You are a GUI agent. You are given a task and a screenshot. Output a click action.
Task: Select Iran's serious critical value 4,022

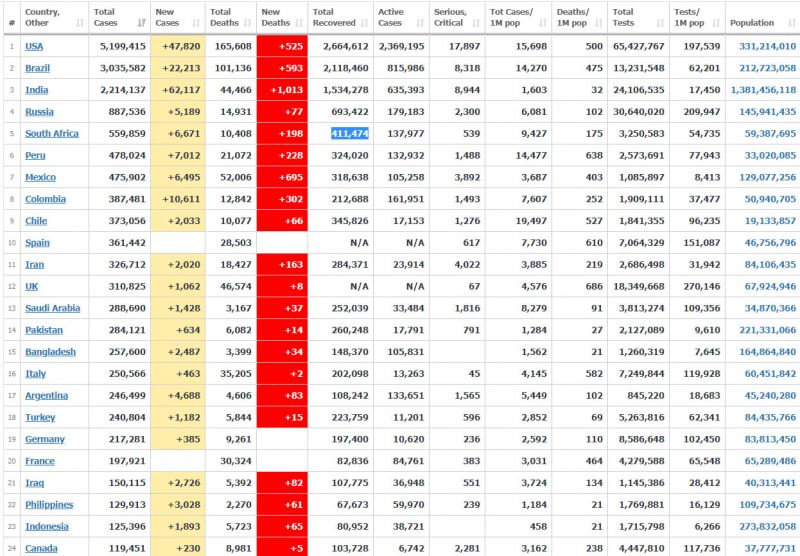(x=467, y=265)
